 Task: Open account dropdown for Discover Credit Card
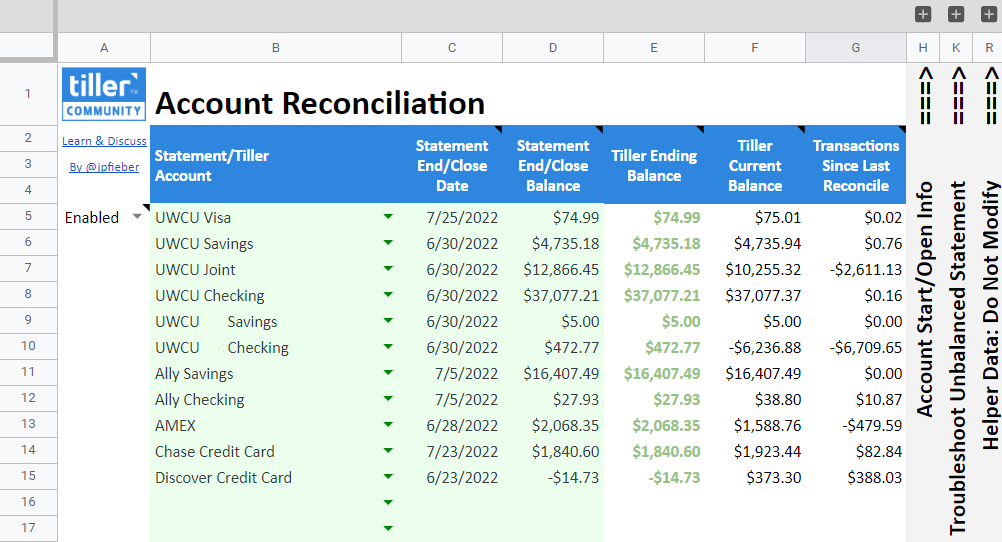pos(388,477)
